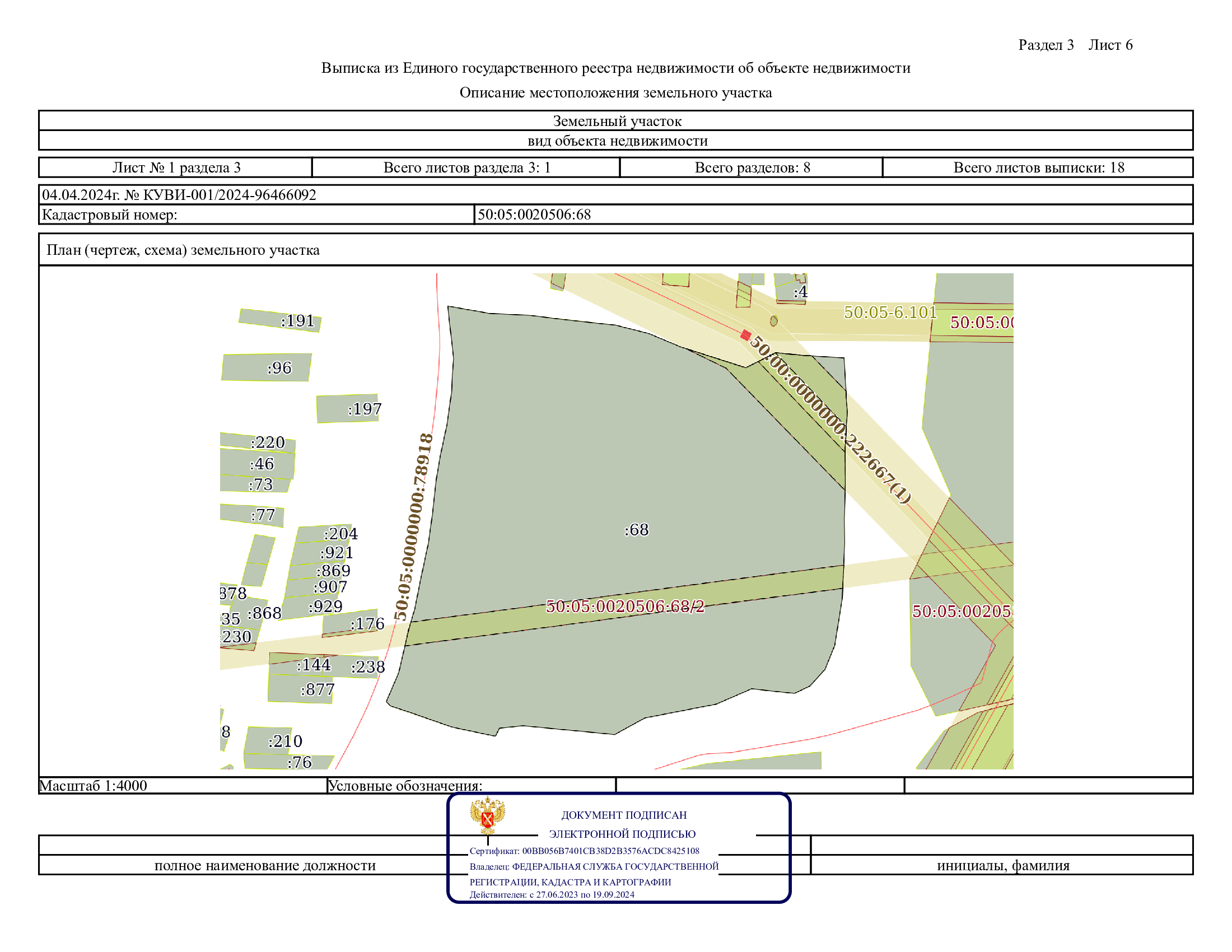Viewport: 1232px width, 952px height.
Task: Select parcel :220 on the map
Action: (x=267, y=442)
